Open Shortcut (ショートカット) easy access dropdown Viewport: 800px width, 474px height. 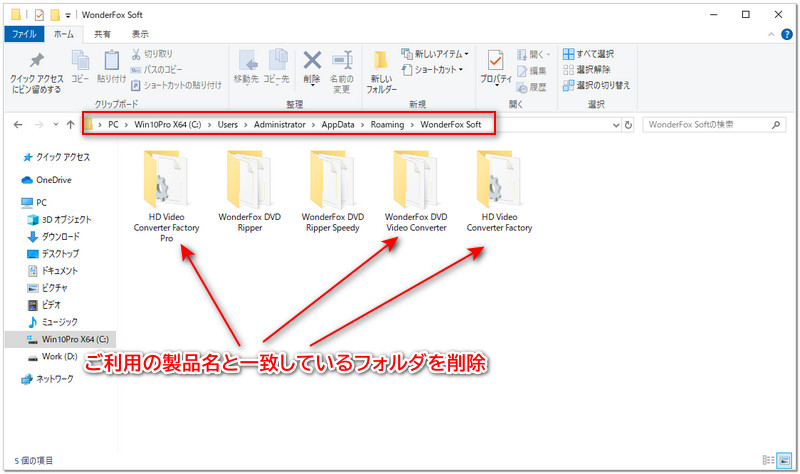pyautogui.click(x=433, y=69)
